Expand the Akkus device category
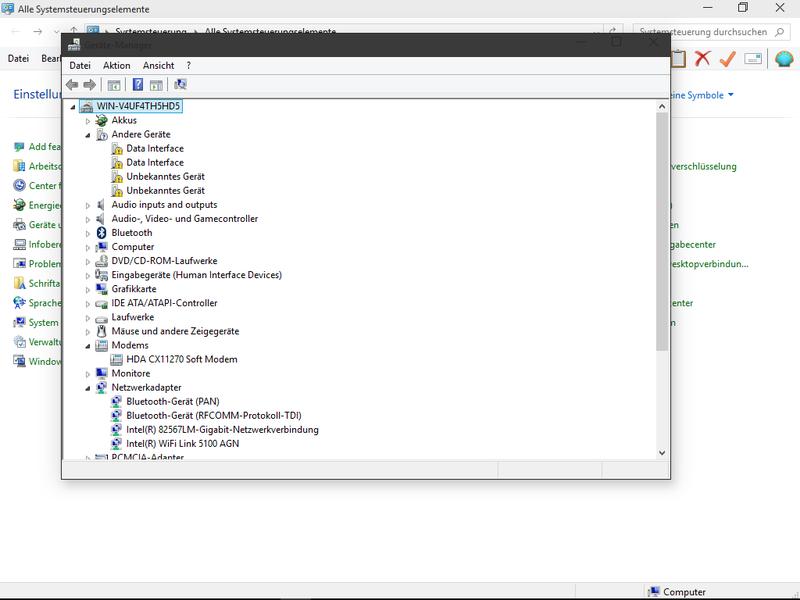The width and height of the screenshot is (800, 600). pyautogui.click(x=88, y=121)
